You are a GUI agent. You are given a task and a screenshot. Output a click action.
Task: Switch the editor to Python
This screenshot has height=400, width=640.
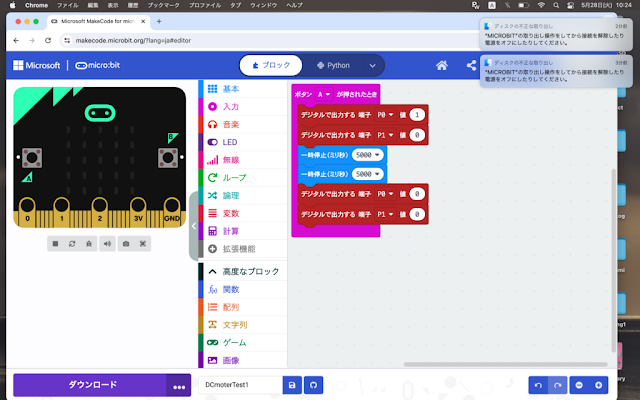coord(334,65)
